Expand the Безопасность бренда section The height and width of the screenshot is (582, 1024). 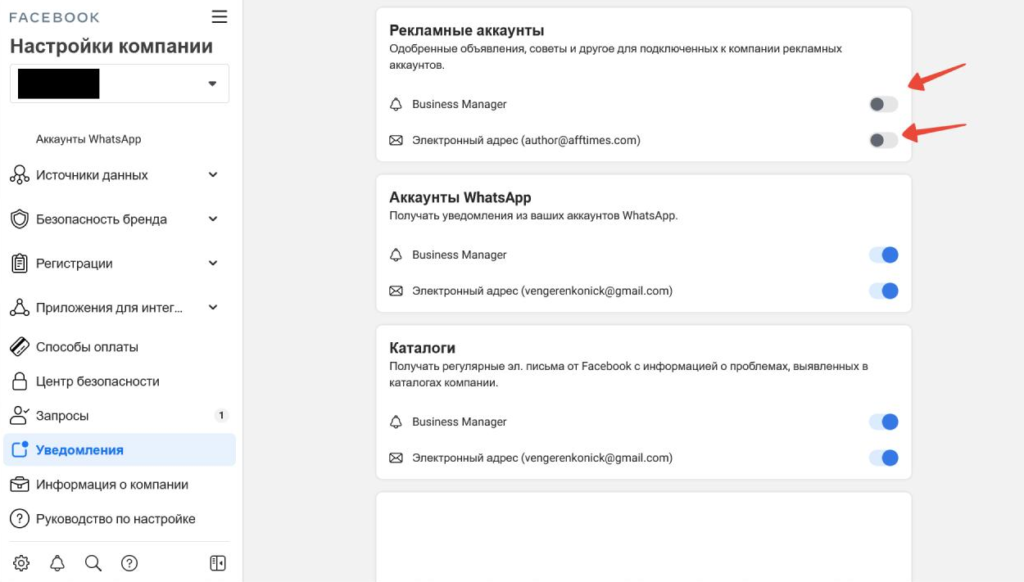pos(213,219)
